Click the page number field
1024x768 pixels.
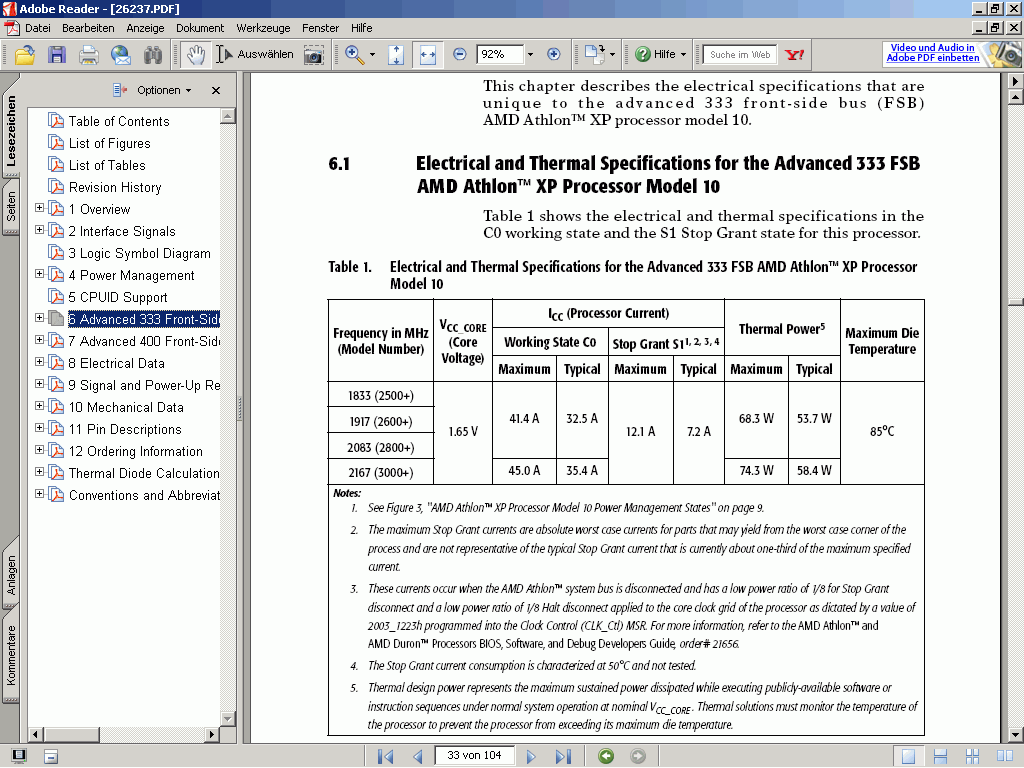point(475,756)
